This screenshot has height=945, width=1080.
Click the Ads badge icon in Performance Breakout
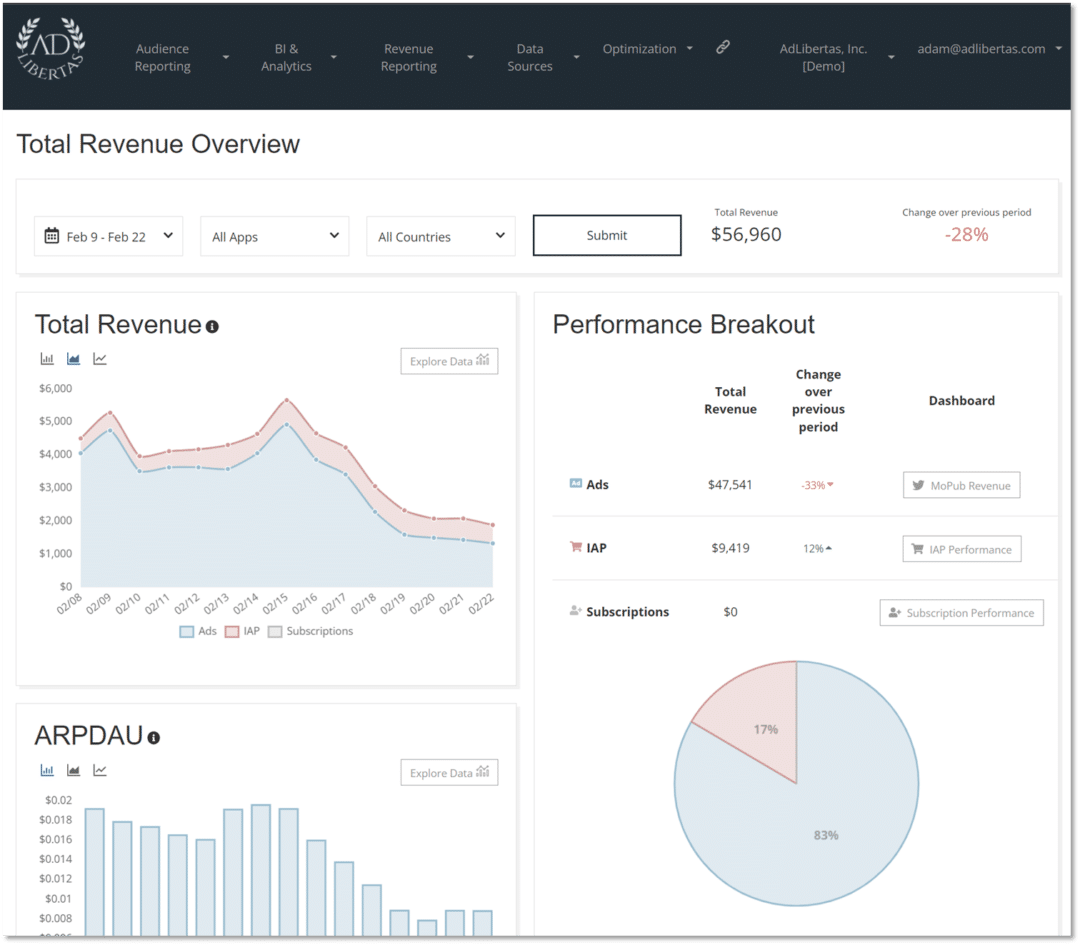click(576, 484)
